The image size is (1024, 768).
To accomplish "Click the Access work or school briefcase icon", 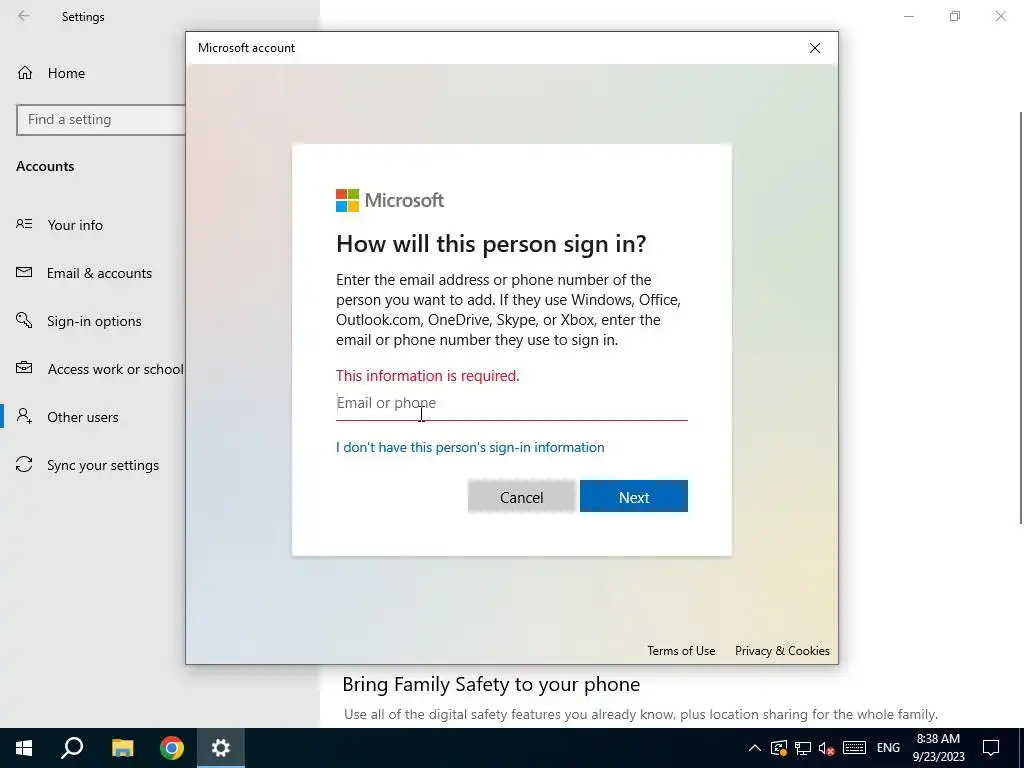I will [24, 368].
